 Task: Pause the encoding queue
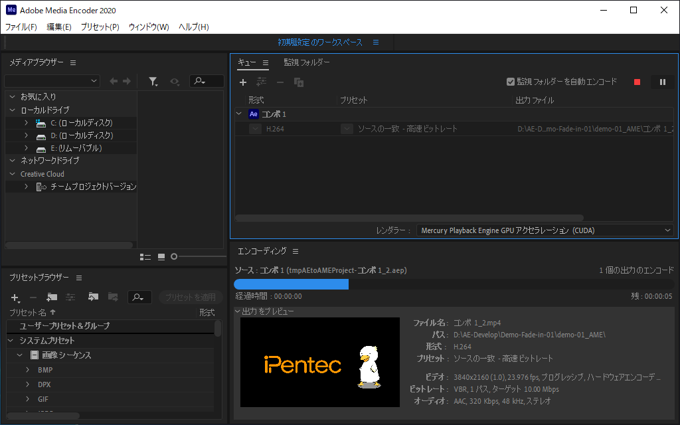[x=662, y=82]
